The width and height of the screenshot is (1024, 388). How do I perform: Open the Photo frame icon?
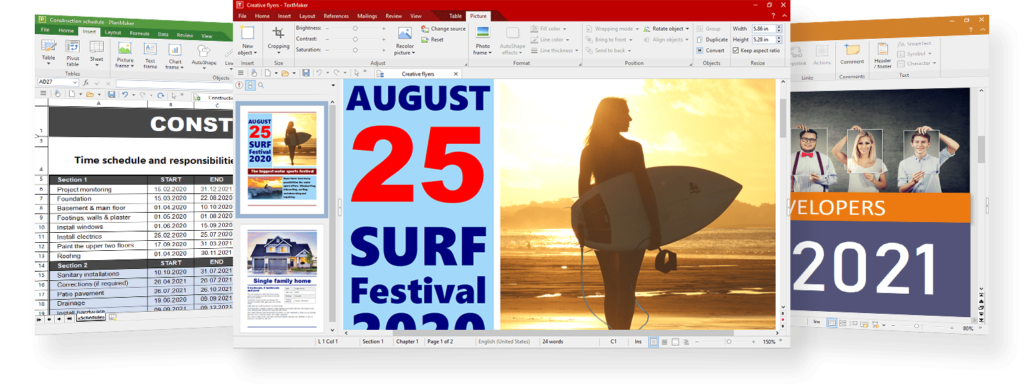[x=483, y=33]
